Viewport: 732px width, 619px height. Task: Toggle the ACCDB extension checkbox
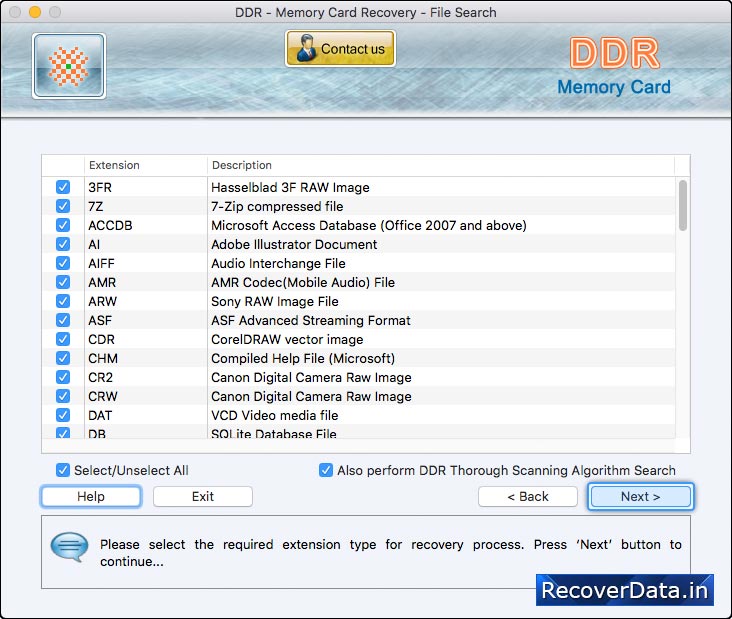(x=63, y=225)
